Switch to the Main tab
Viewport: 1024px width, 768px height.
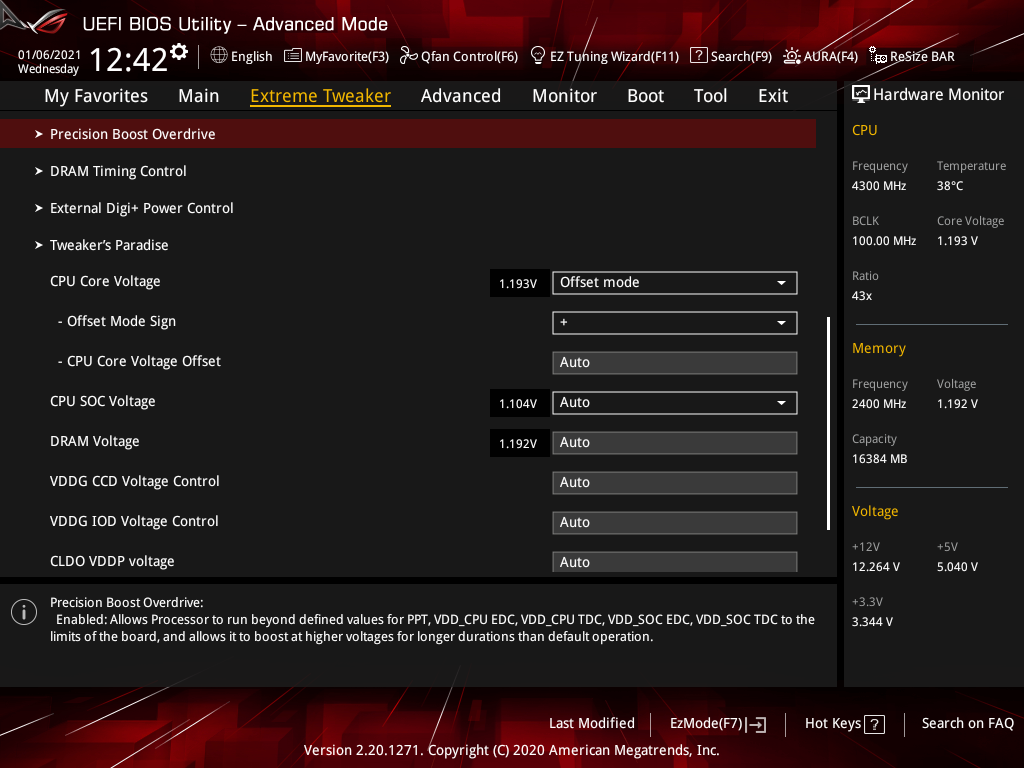[199, 96]
